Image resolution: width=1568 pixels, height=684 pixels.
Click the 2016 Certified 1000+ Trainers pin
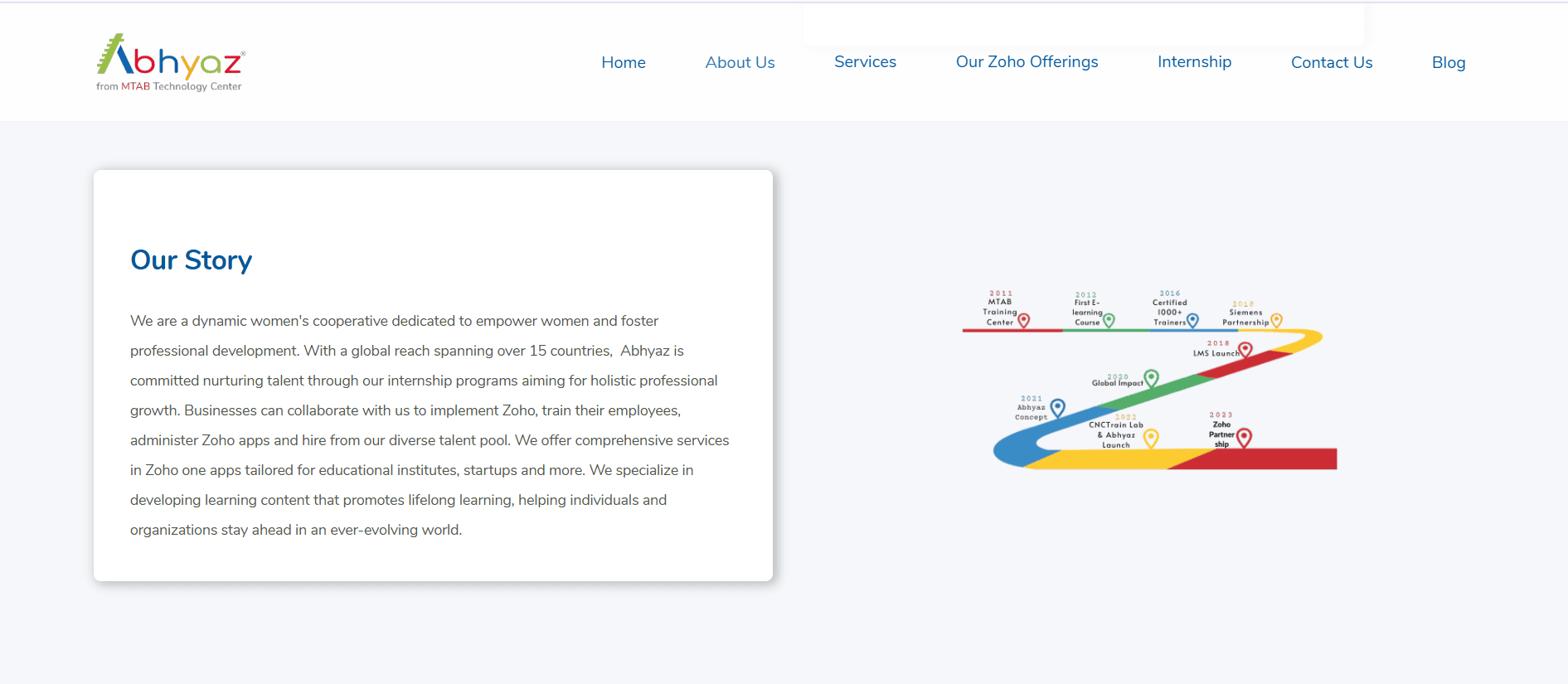[x=1192, y=320]
